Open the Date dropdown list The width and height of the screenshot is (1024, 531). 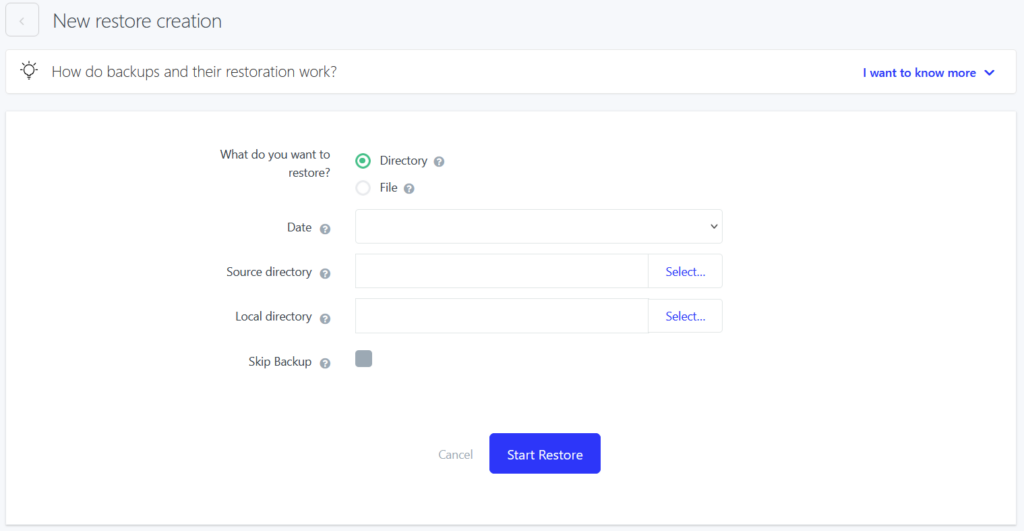point(539,227)
